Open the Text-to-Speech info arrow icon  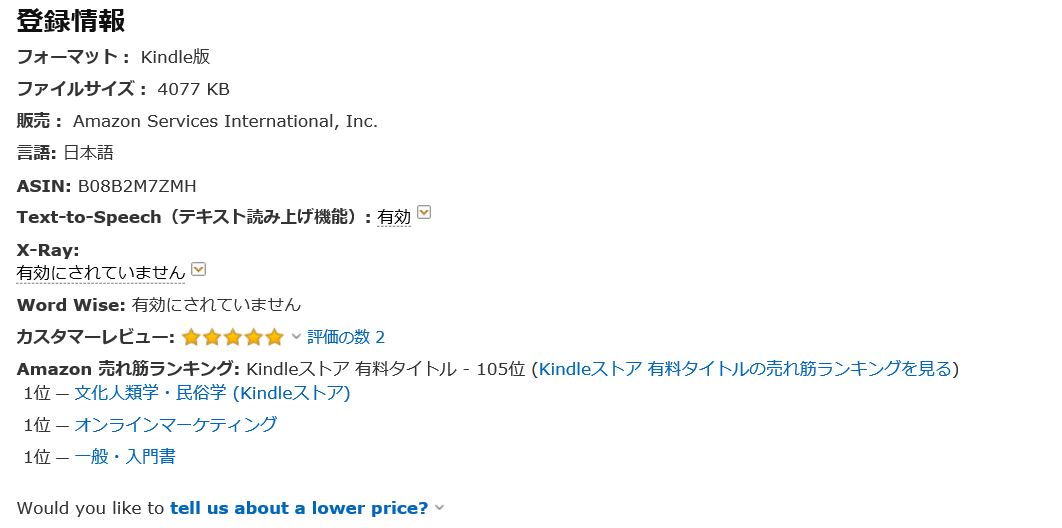tap(424, 213)
